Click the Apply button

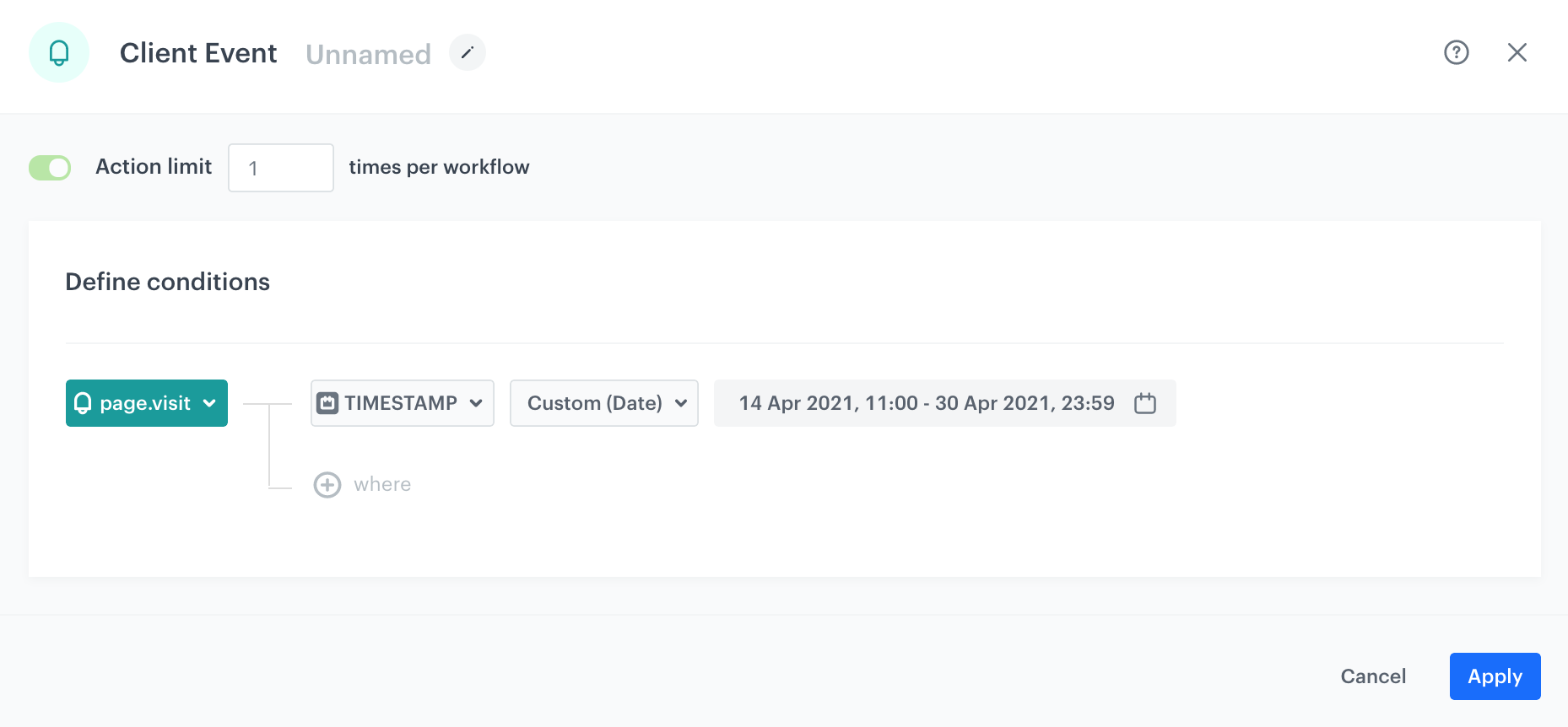pos(1494,676)
